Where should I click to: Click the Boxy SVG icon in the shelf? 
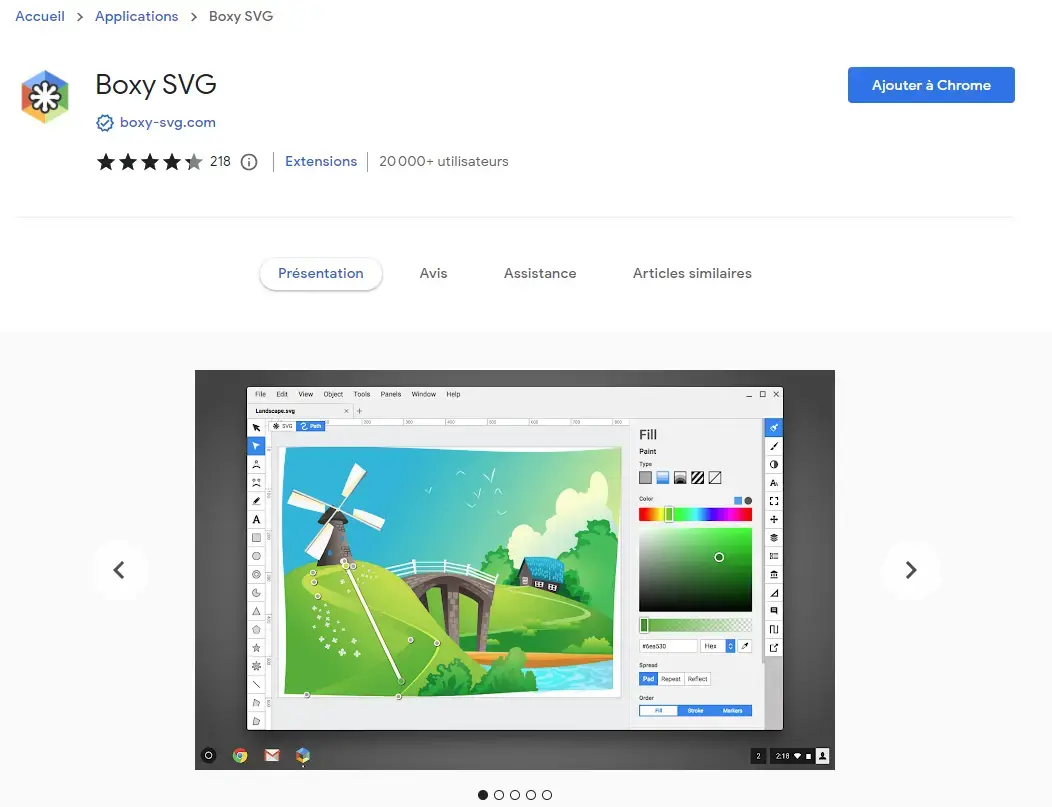click(x=303, y=755)
